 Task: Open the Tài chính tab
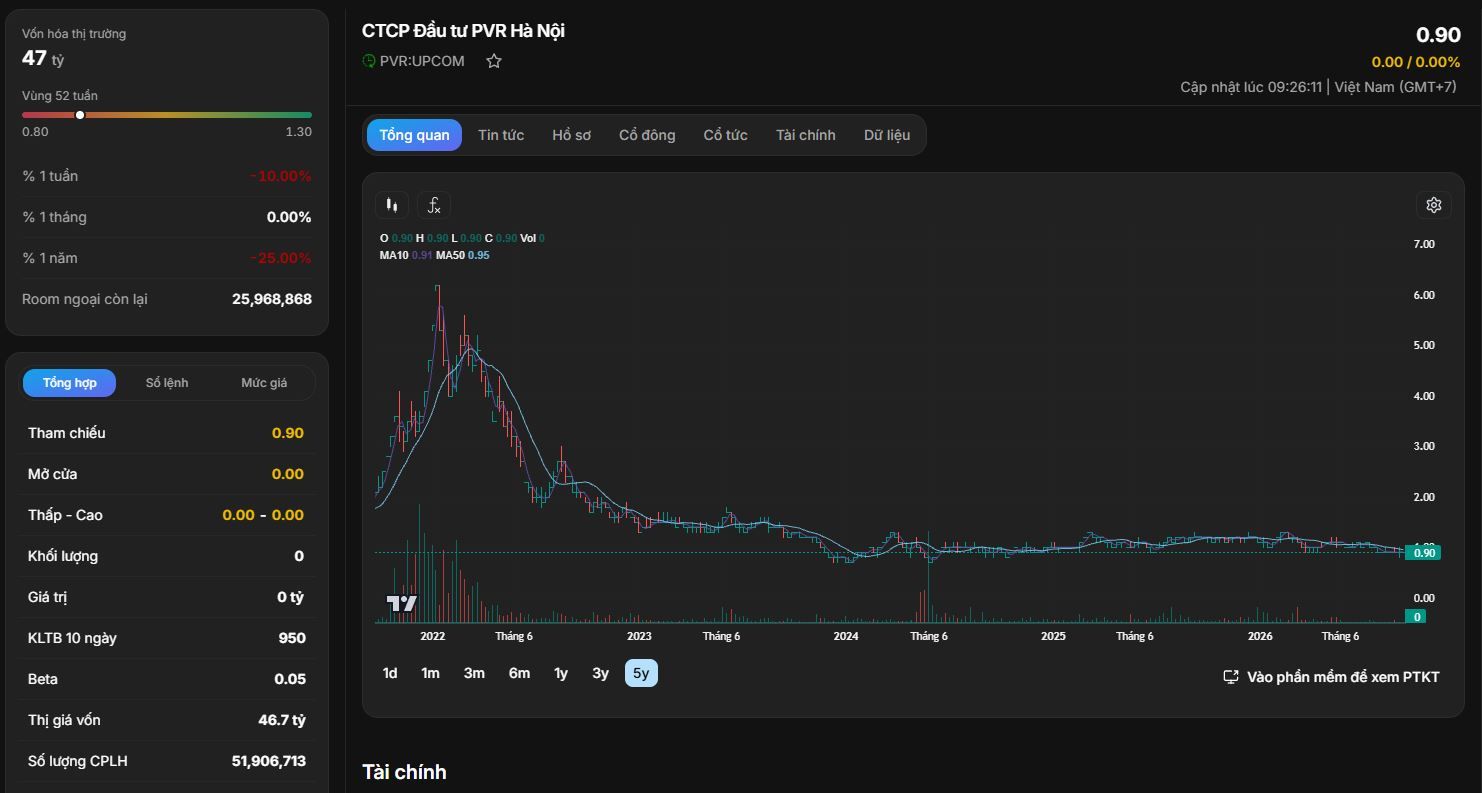[x=805, y=135]
